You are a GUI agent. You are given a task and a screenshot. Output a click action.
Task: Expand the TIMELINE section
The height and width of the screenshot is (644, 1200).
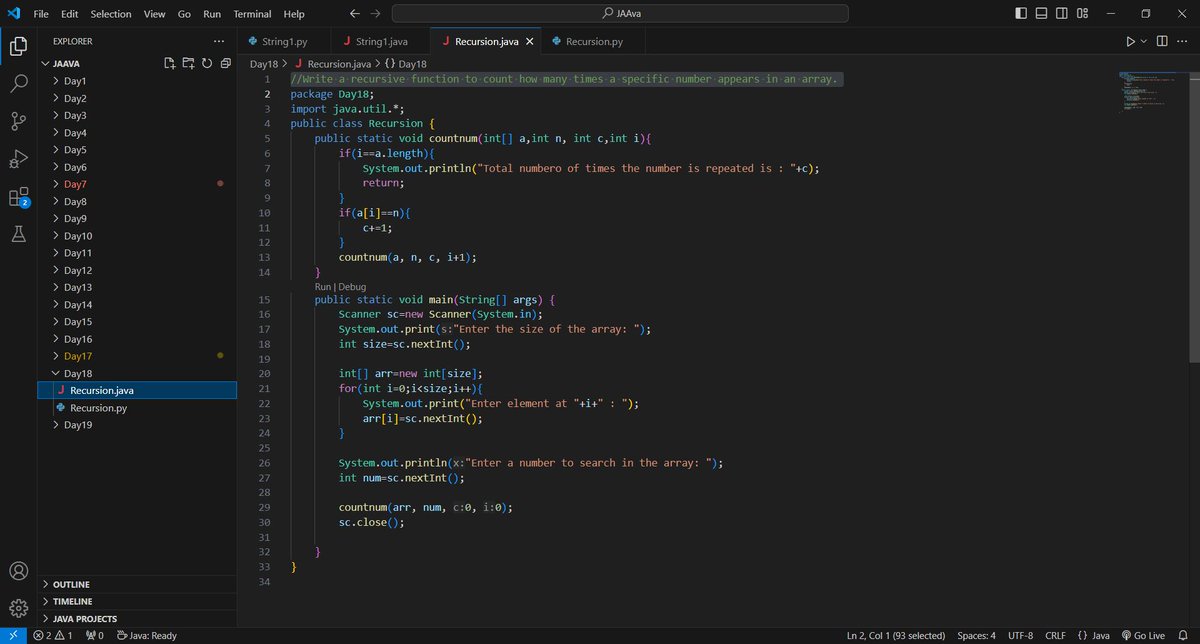[x=137, y=601]
